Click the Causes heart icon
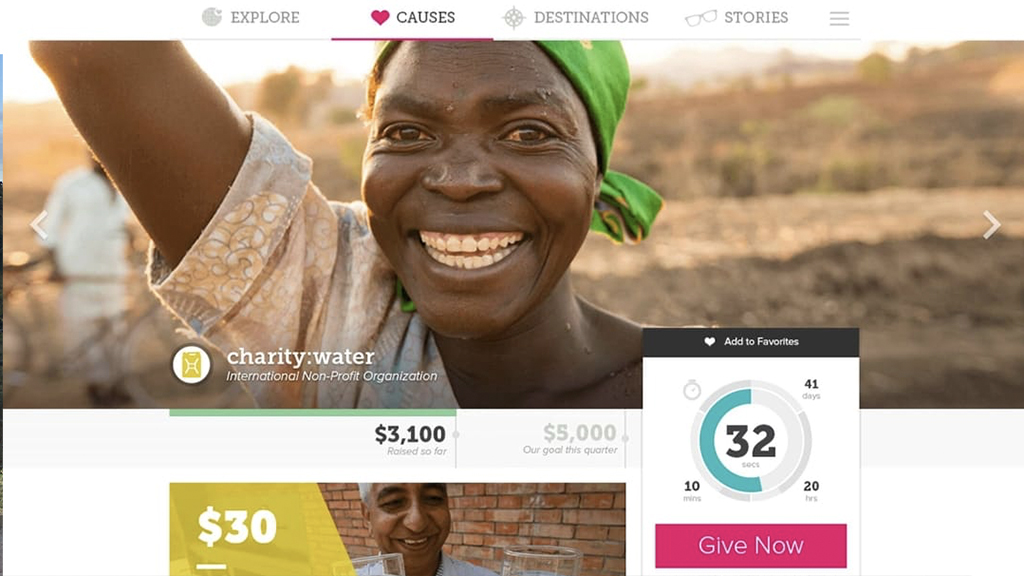Image resolution: width=1024 pixels, height=576 pixels. click(x=380, y=18)
